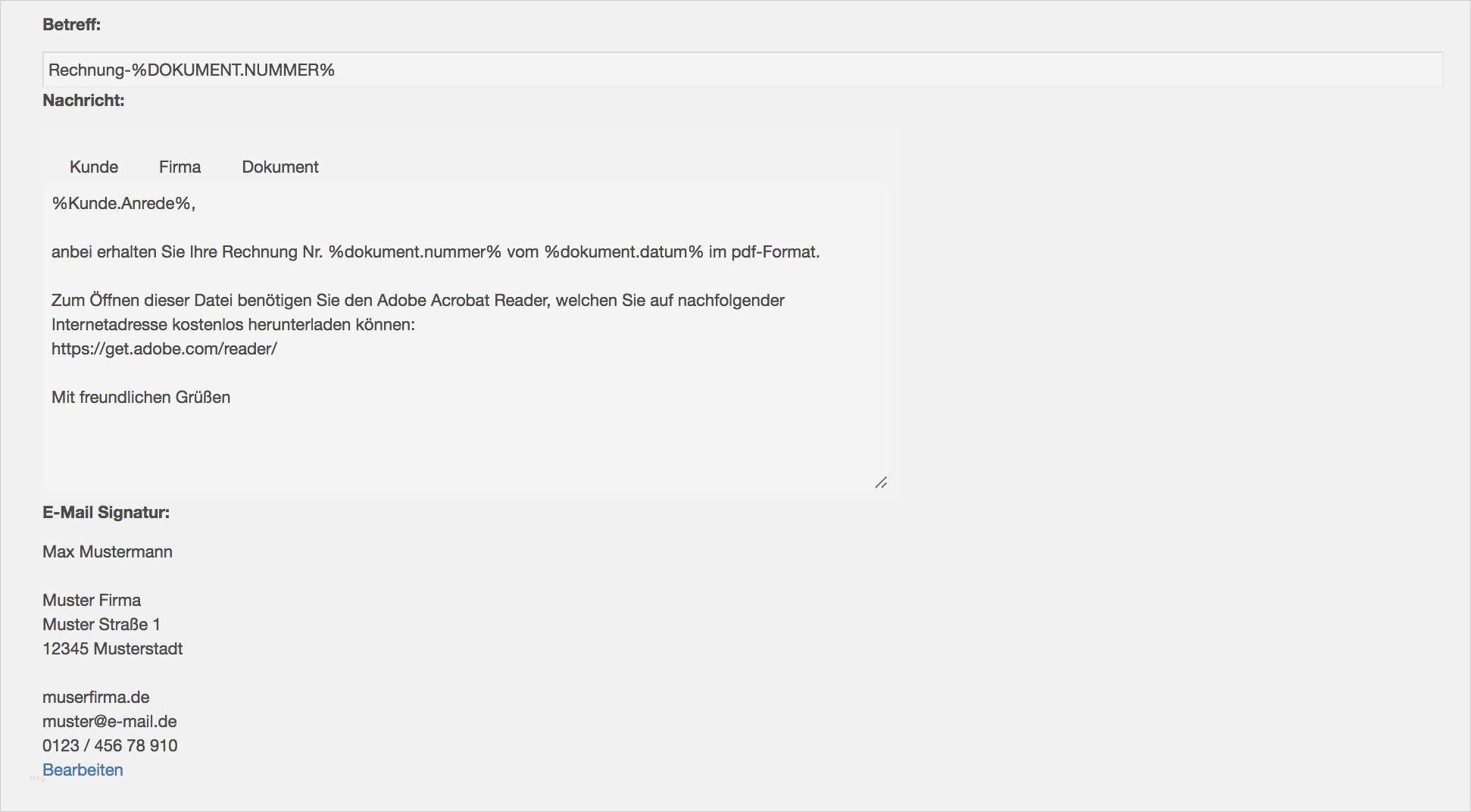
Task: Click the textarea resize handle
Action: (x=881, y=483)
